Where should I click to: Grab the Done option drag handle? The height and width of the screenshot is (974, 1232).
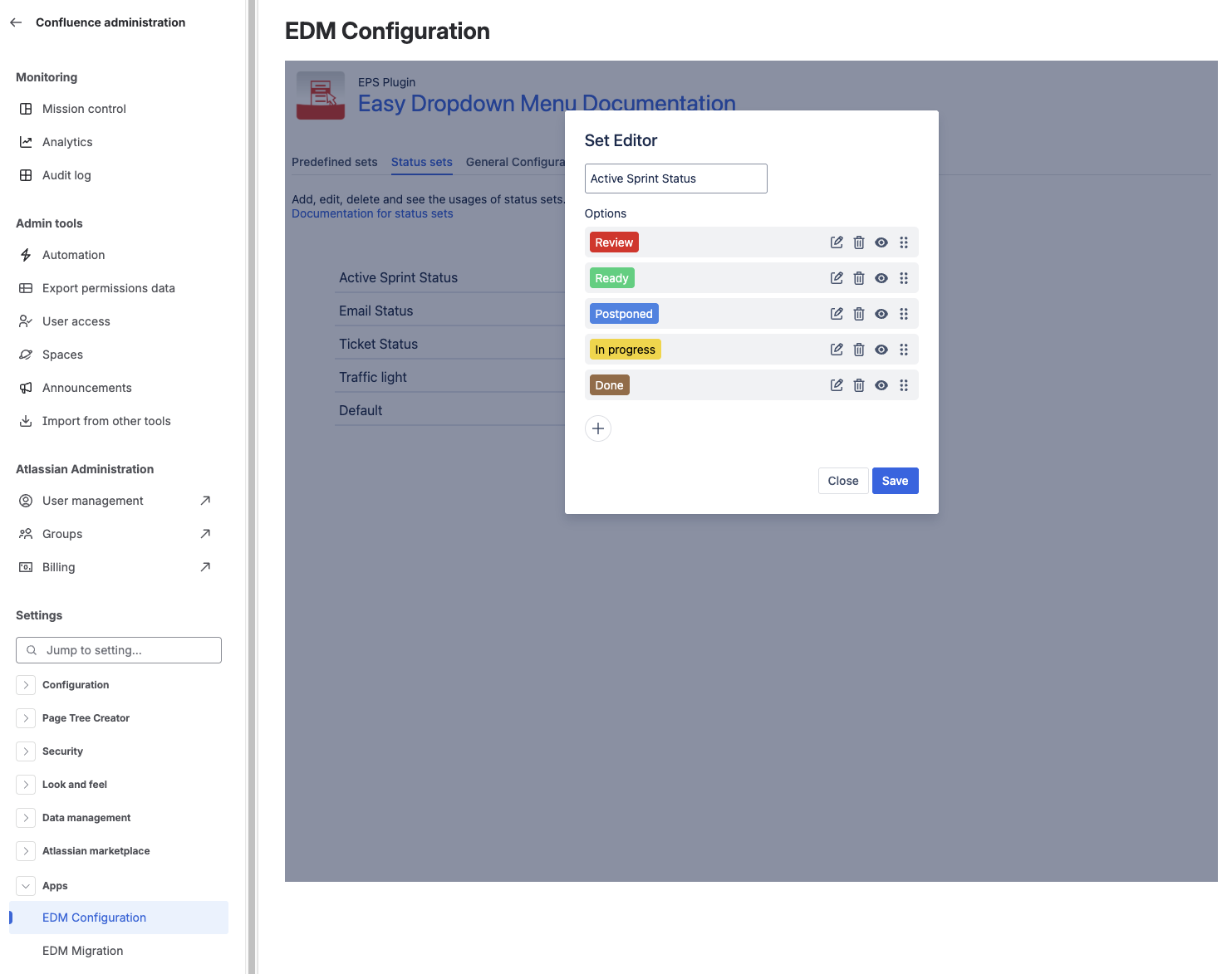904,385
